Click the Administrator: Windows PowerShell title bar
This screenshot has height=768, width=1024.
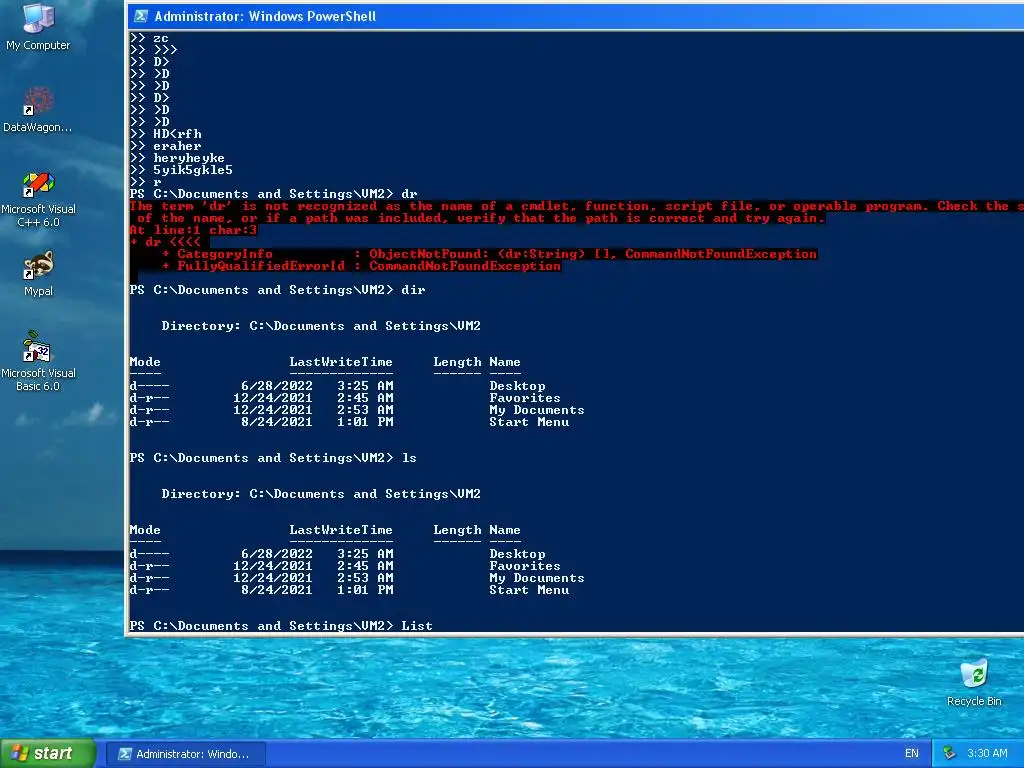[575, 16]
